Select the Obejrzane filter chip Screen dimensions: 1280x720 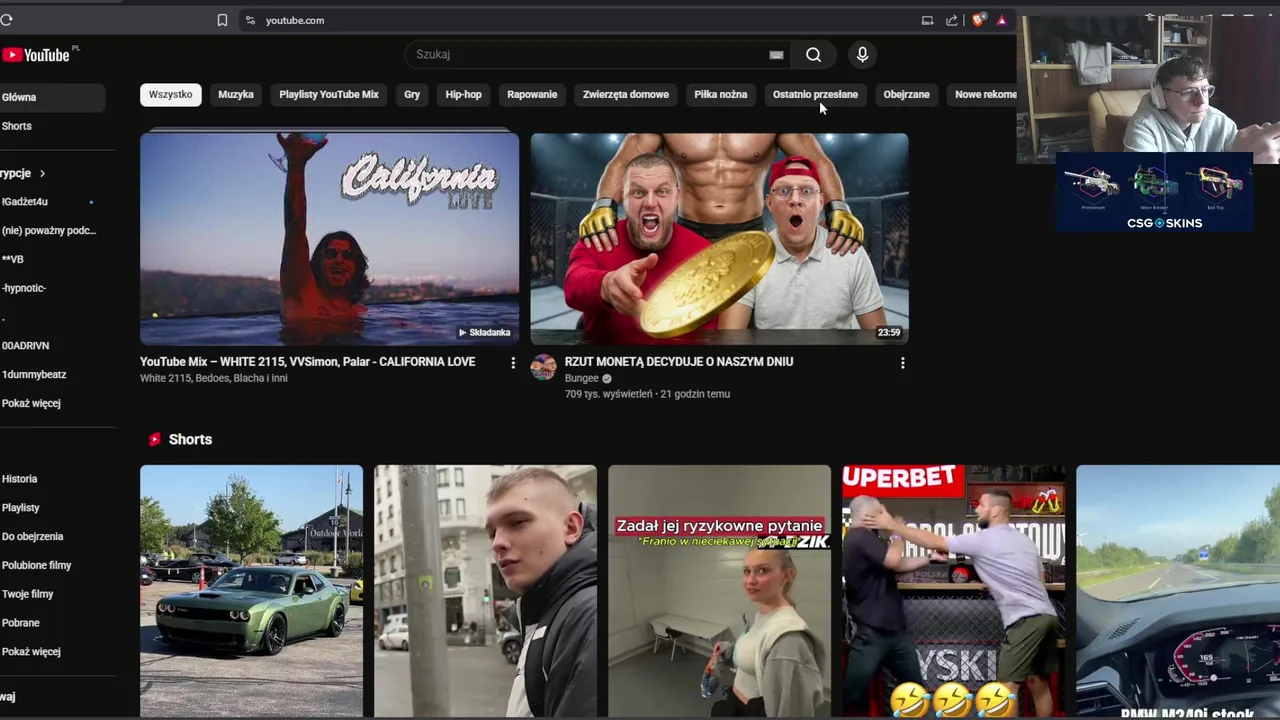(906, 94)
